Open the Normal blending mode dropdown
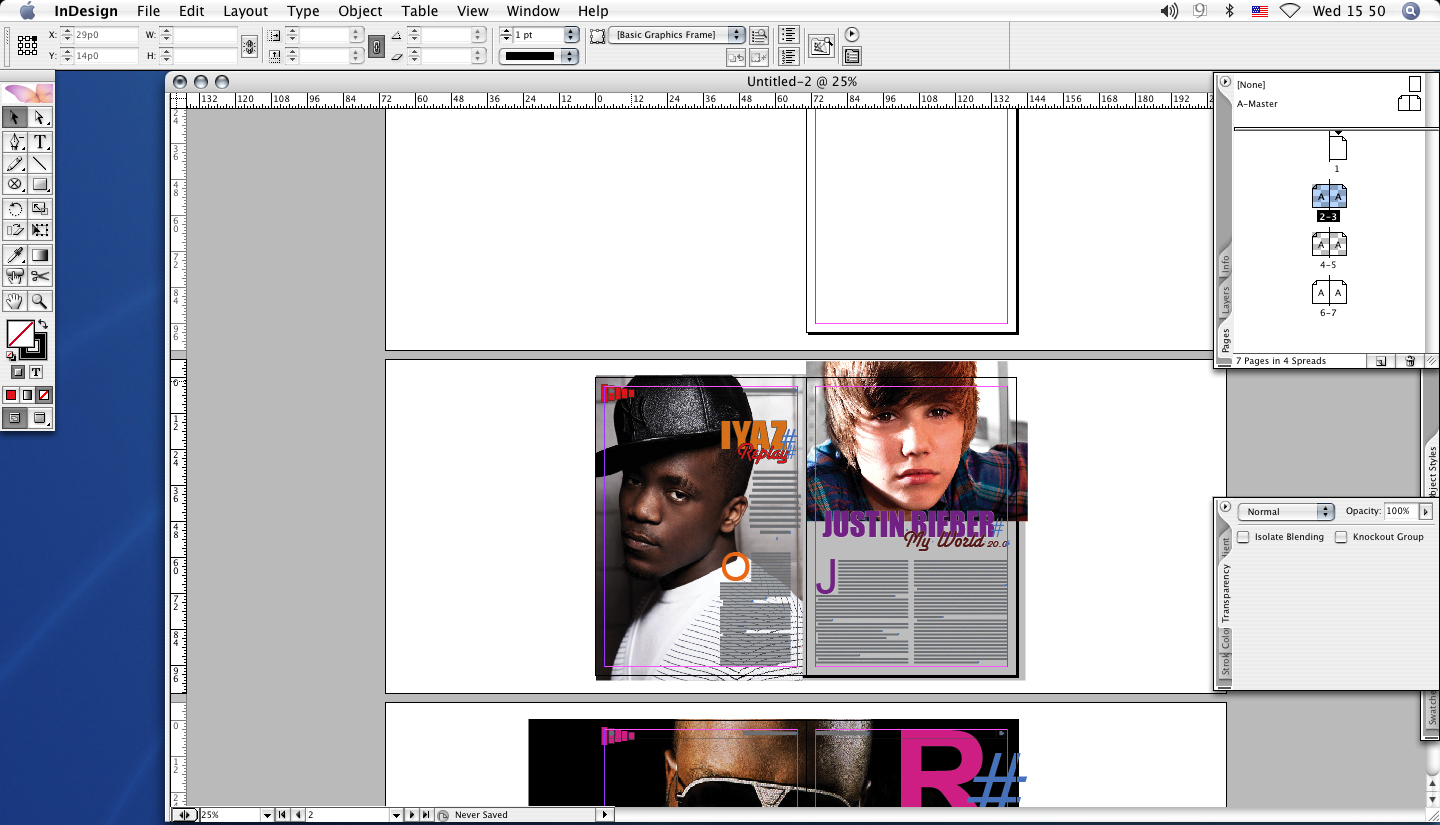This screenshot has width=1440, height=825. pyautogui.click(x=1285, y=511)
